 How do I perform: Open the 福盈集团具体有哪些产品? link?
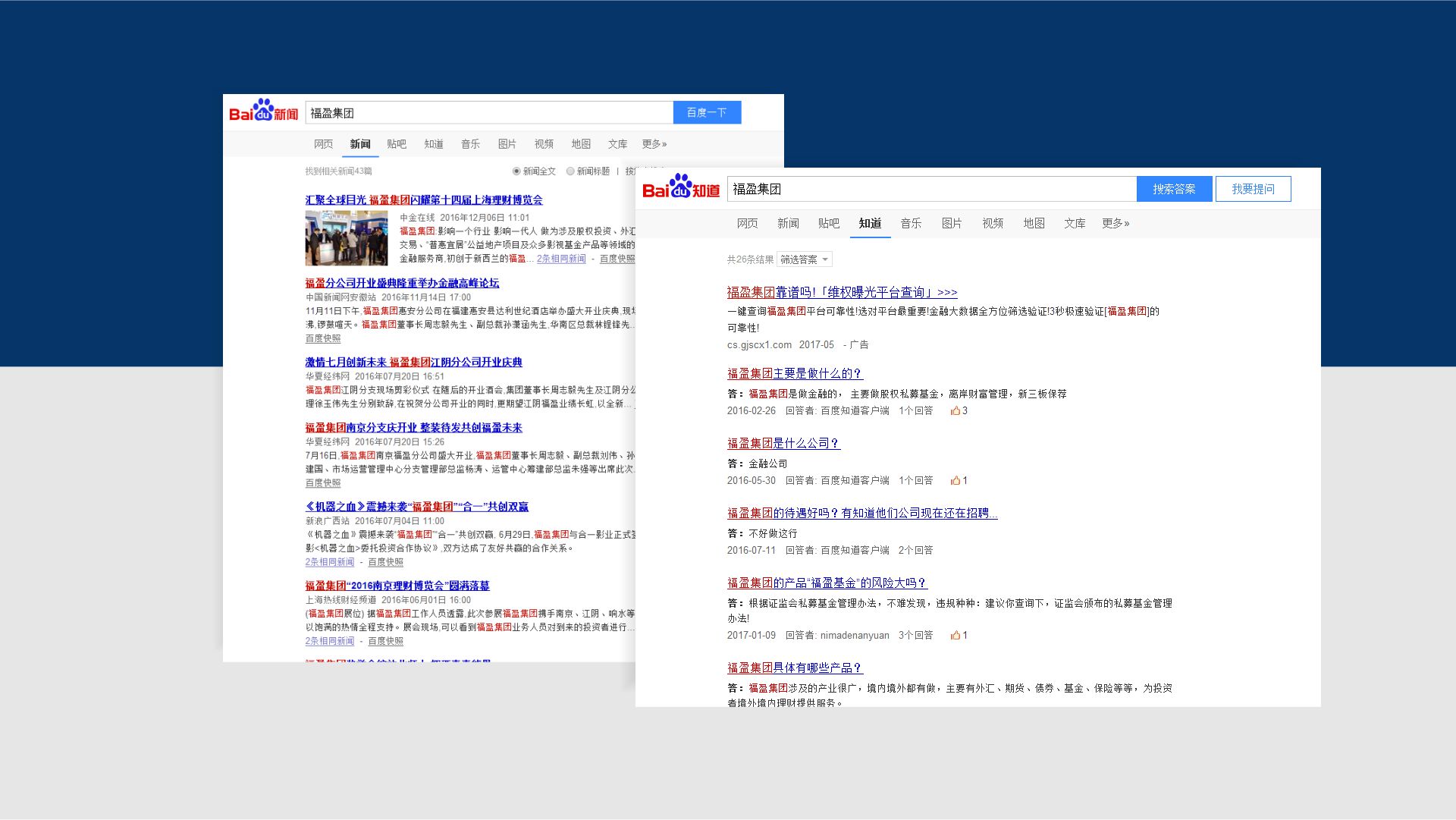pyautogui.click(x=795, y=668)
